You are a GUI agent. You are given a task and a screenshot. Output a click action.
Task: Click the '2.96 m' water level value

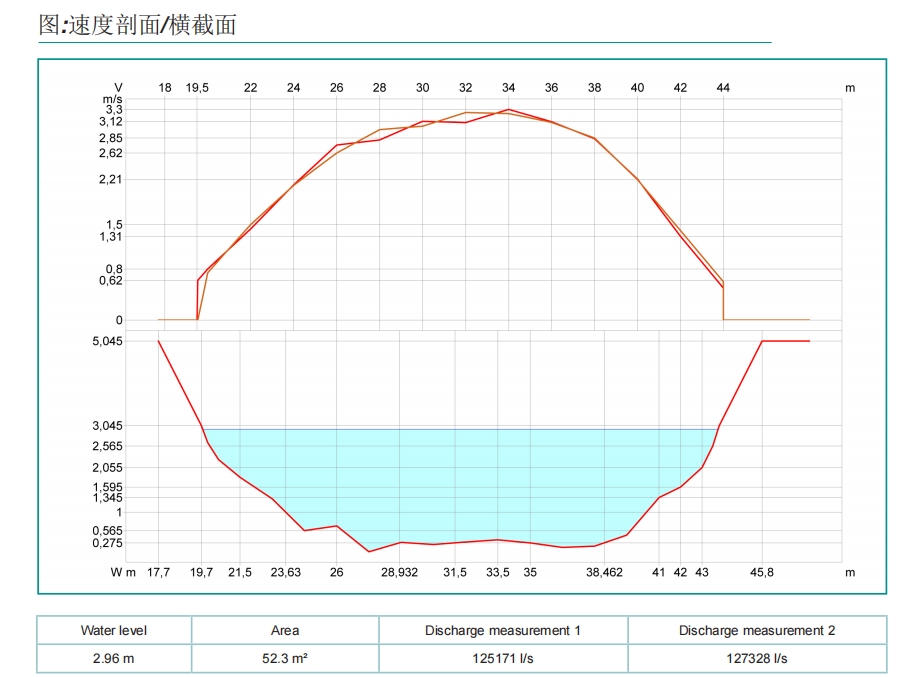coord(114,658)
